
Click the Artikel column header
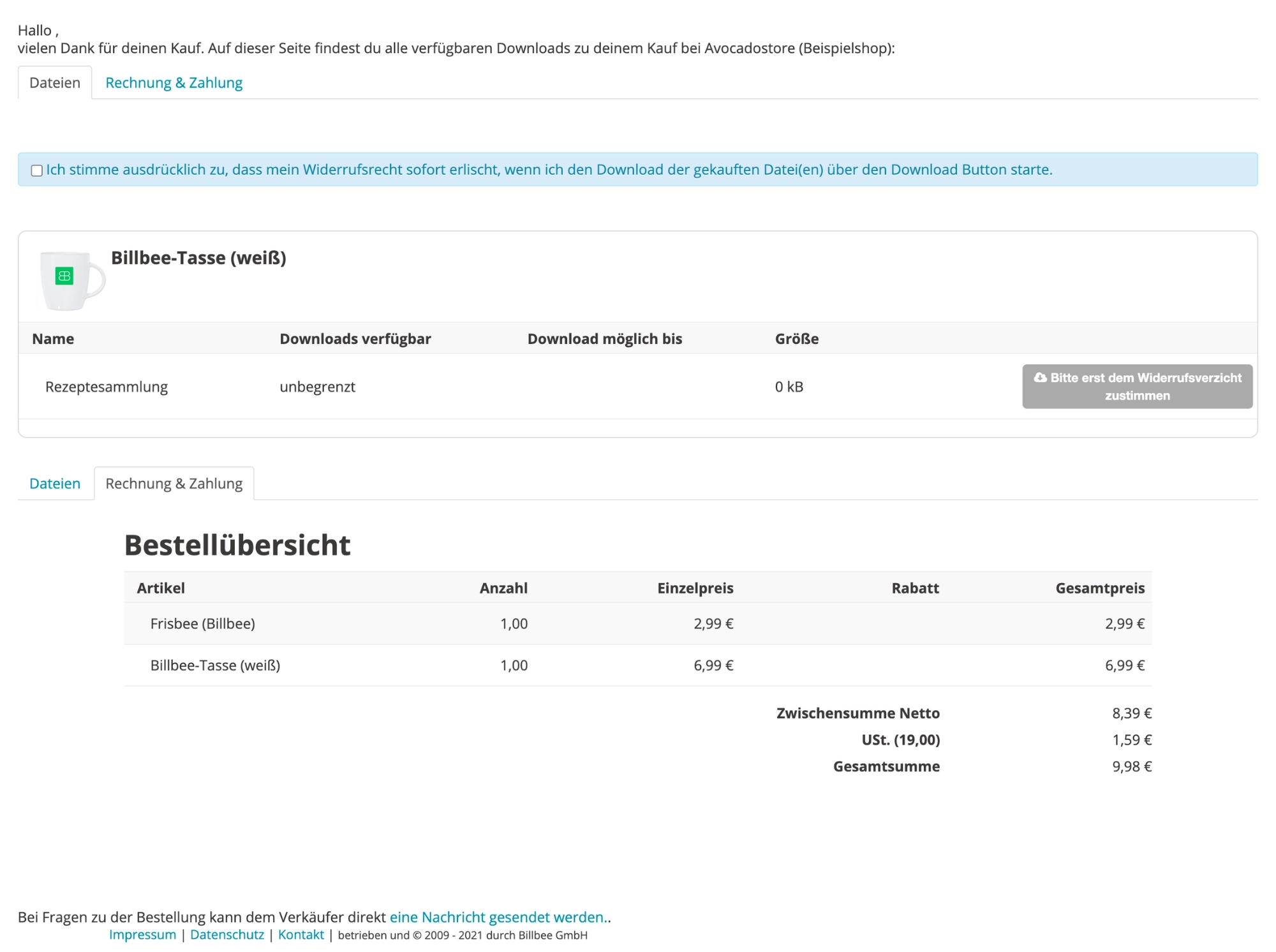click(161, 588)
